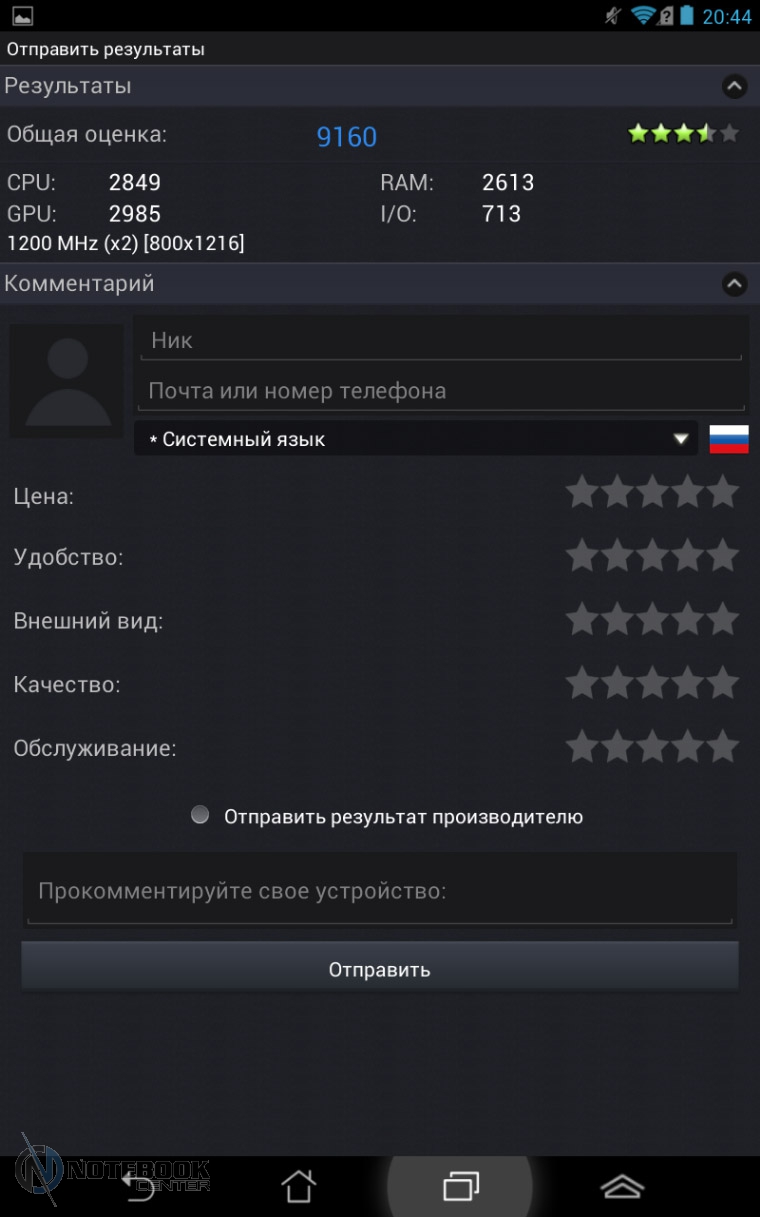Tap the 9160 overall score link
The image size is (760, 1217).
(347, 137)
